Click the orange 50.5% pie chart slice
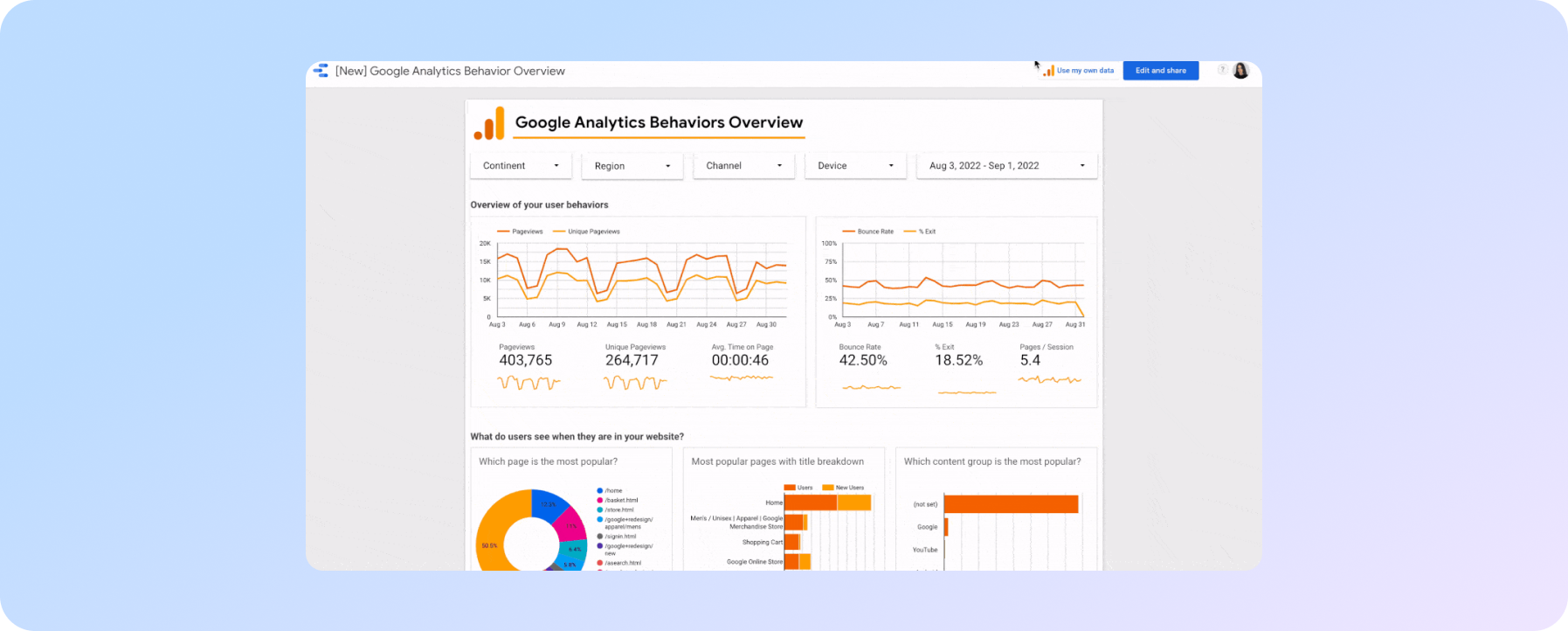 (x=494, y=533)
